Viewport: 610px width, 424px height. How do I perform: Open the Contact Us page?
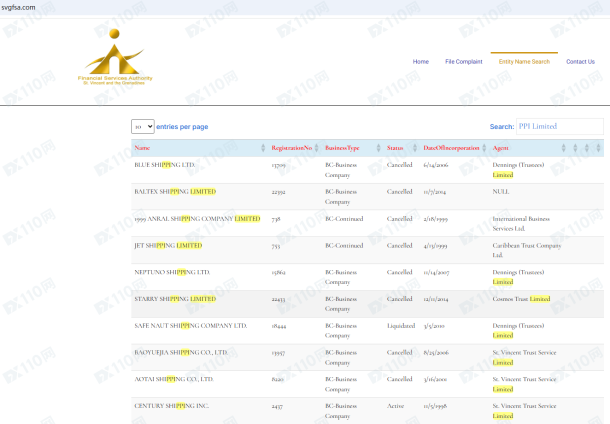(x=580, y=61)
